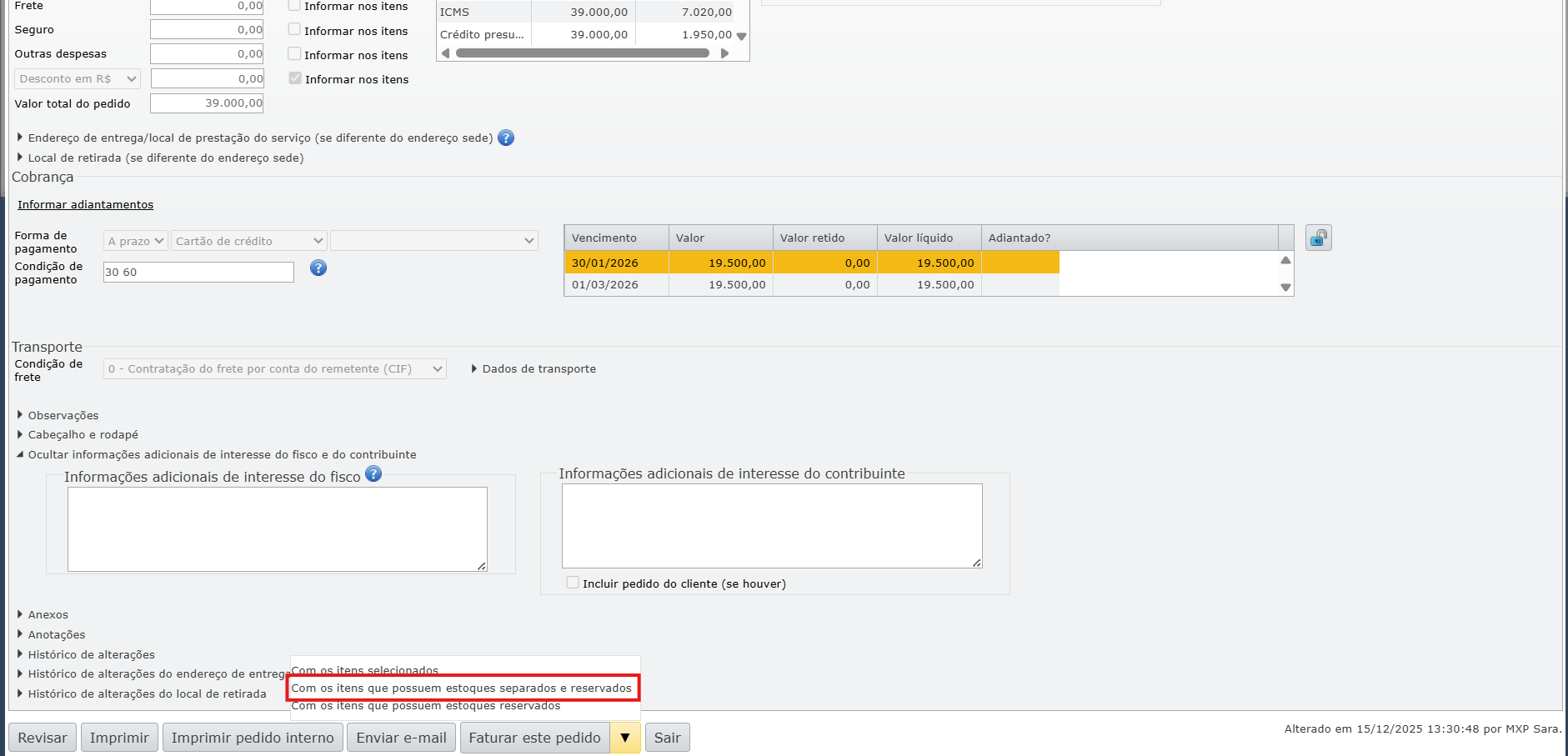
Task: Click the Imprimir button
Action: pos(119,738)
